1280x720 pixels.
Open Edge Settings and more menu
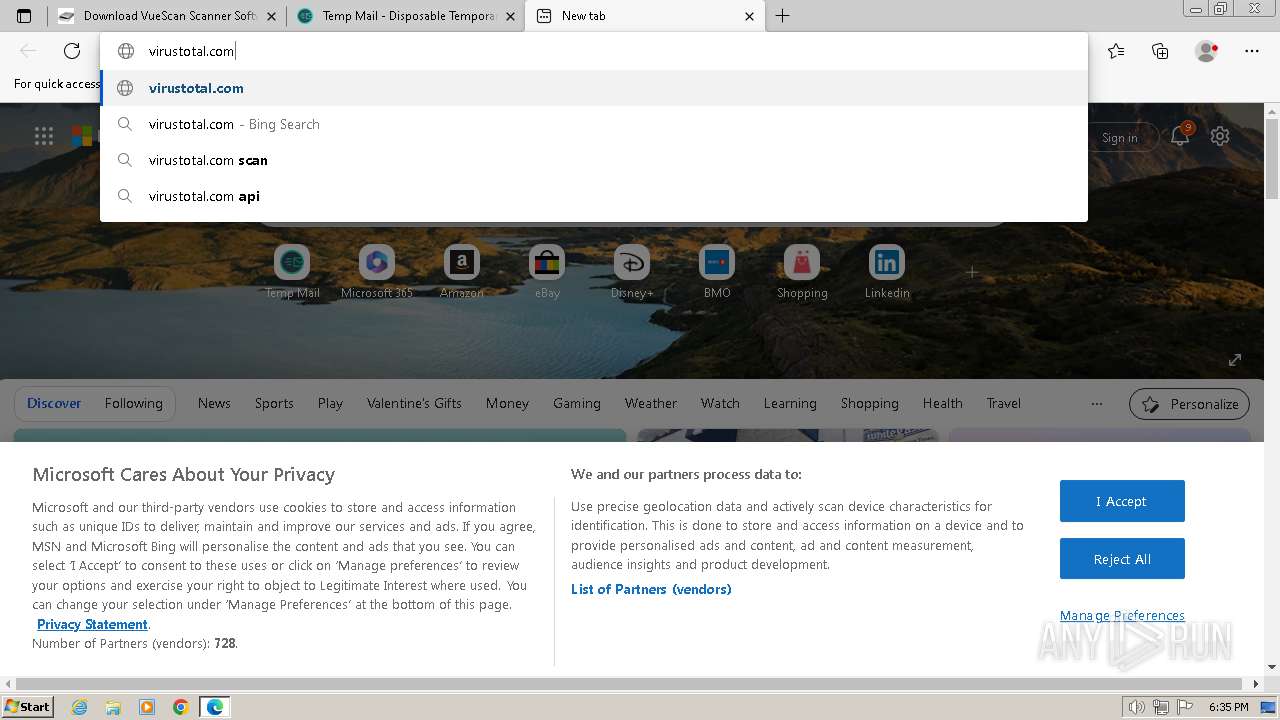tap(1252, 51)
